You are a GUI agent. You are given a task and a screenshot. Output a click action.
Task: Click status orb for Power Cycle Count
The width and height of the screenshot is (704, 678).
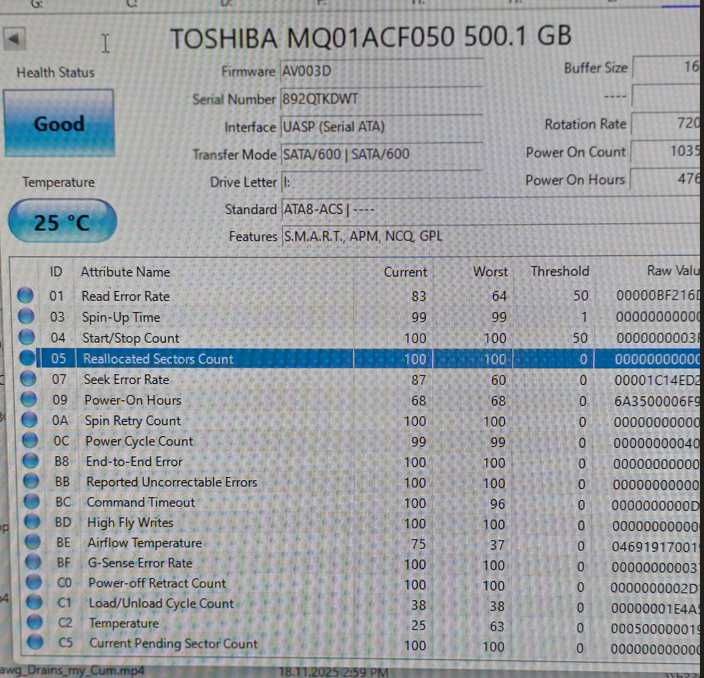30,440
